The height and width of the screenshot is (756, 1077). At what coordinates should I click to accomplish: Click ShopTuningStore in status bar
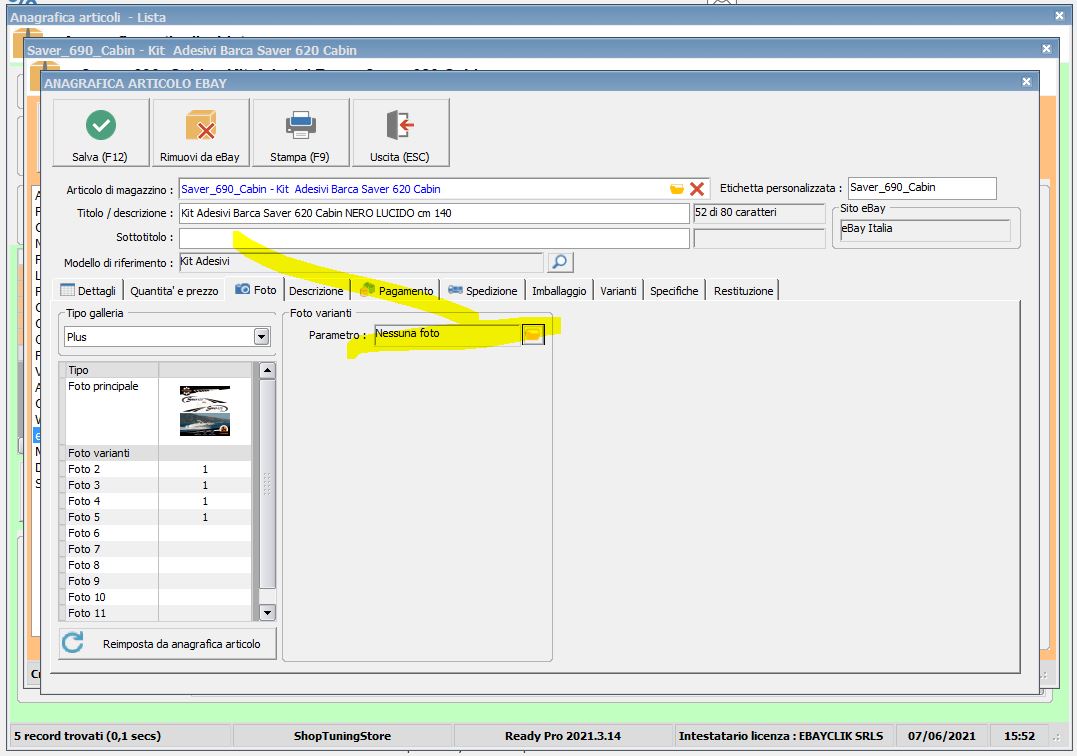(x=342, y=735)
